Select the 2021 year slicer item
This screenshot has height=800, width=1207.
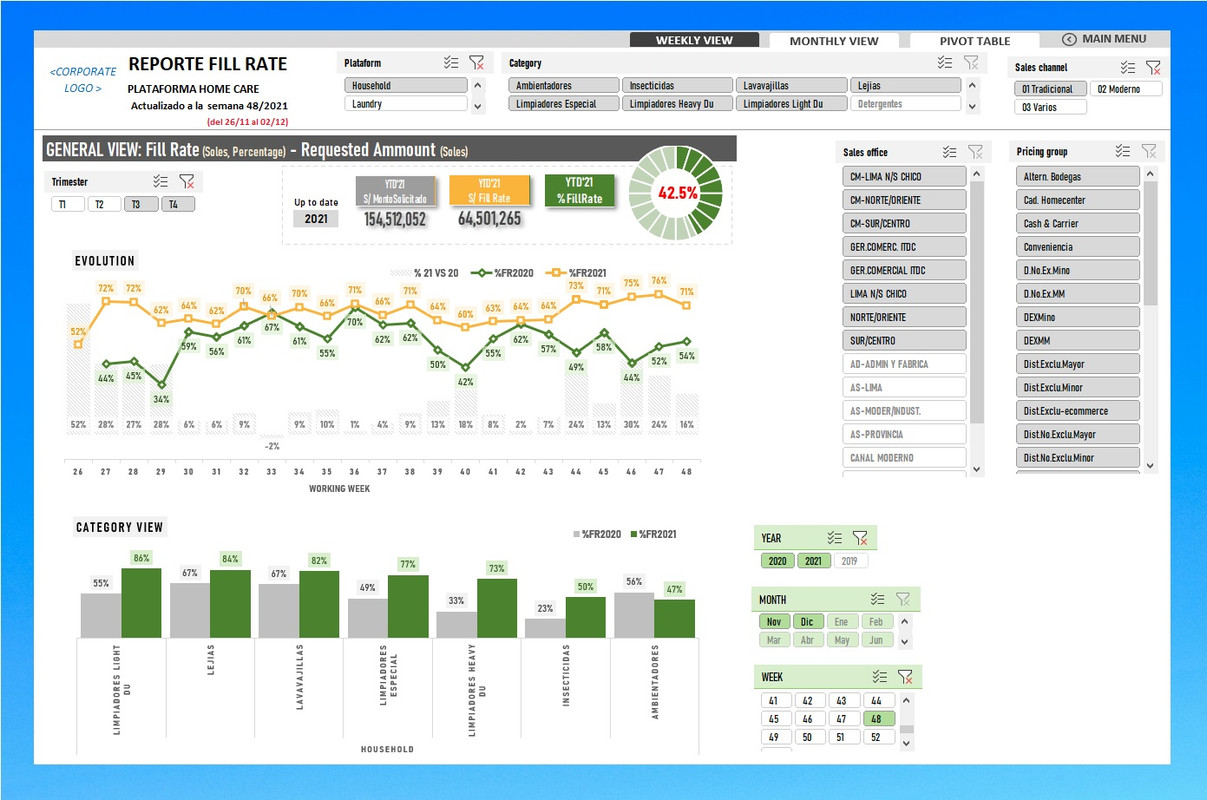[x=813, y=561]
